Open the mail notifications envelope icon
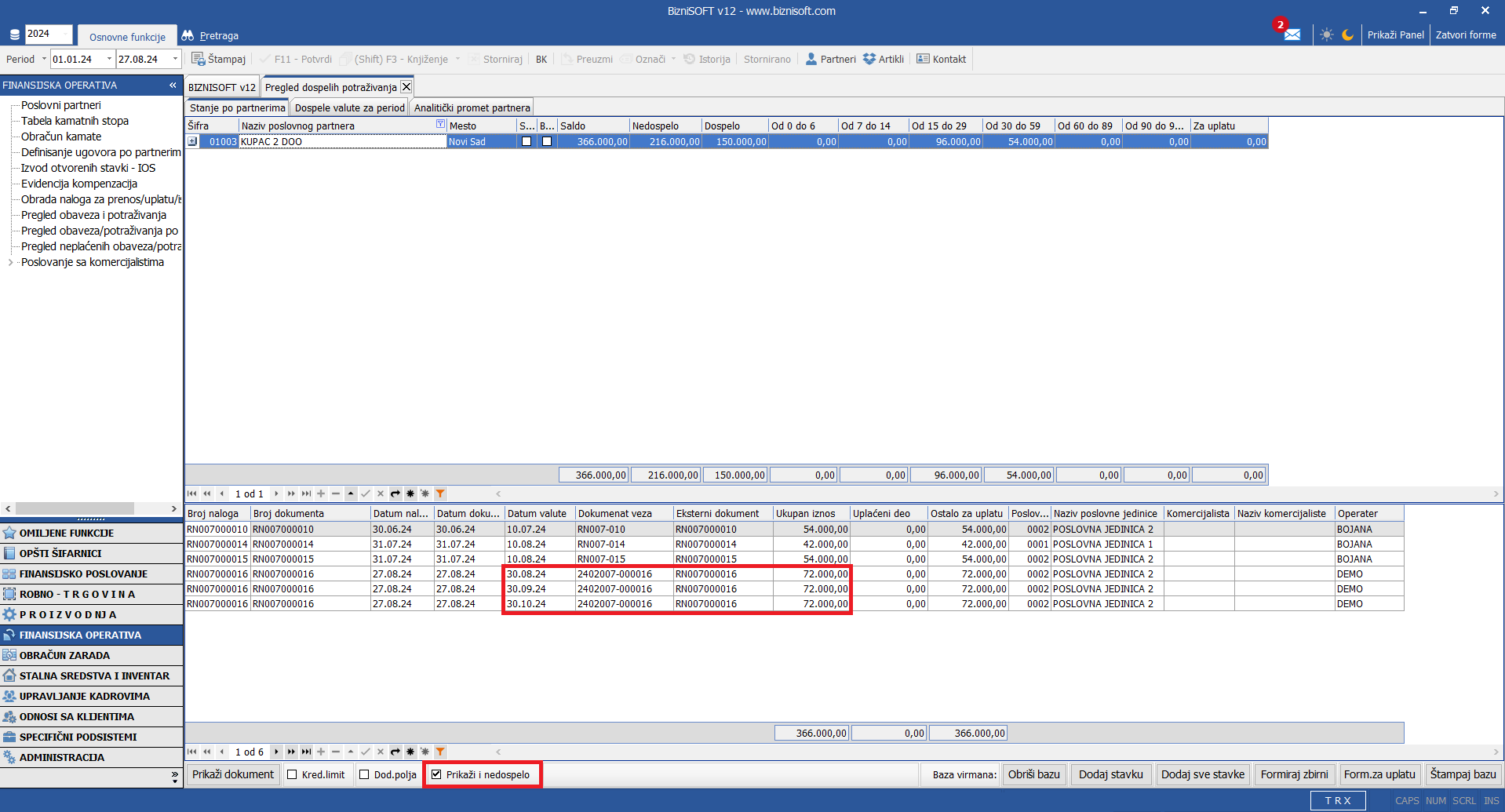The image size is (1505, 812). [x=1292, y=35]
